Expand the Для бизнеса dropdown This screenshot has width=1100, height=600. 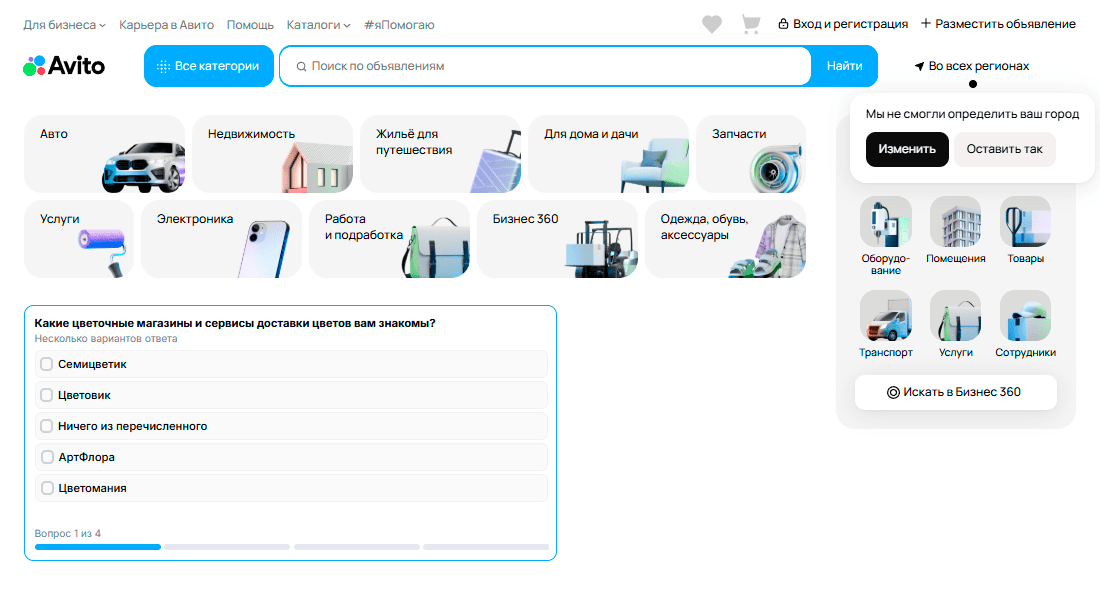(65, 25)
